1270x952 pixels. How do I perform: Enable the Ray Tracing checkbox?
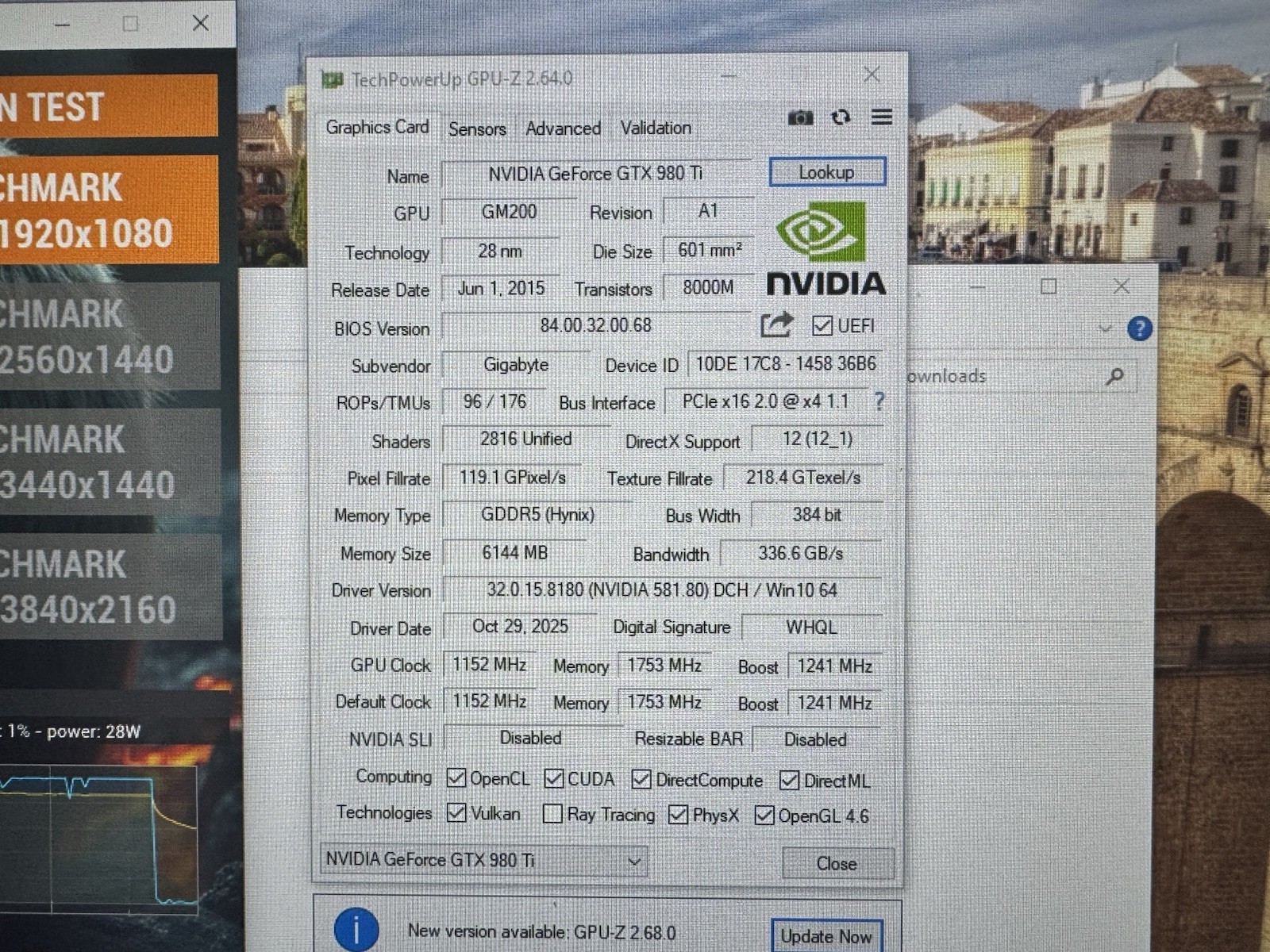coord(552,814)
